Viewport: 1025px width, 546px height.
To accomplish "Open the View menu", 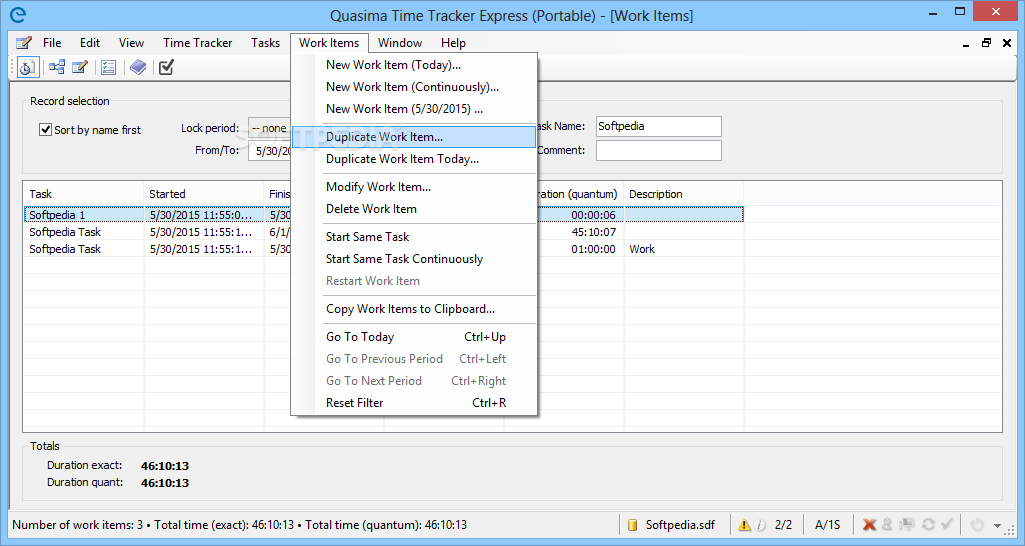I will [131, 43].
